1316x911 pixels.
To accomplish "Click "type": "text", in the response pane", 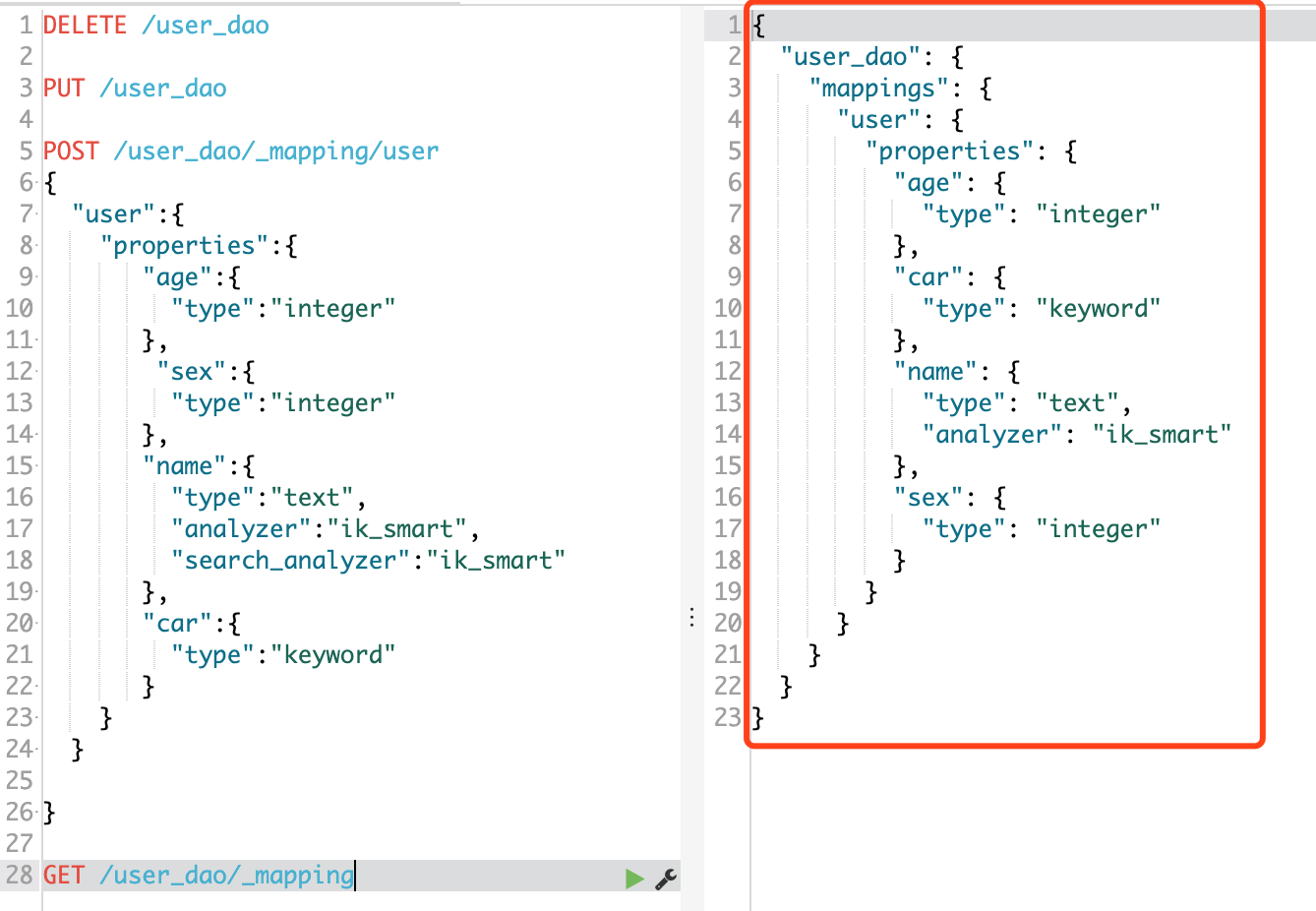I will [1028, 403].
